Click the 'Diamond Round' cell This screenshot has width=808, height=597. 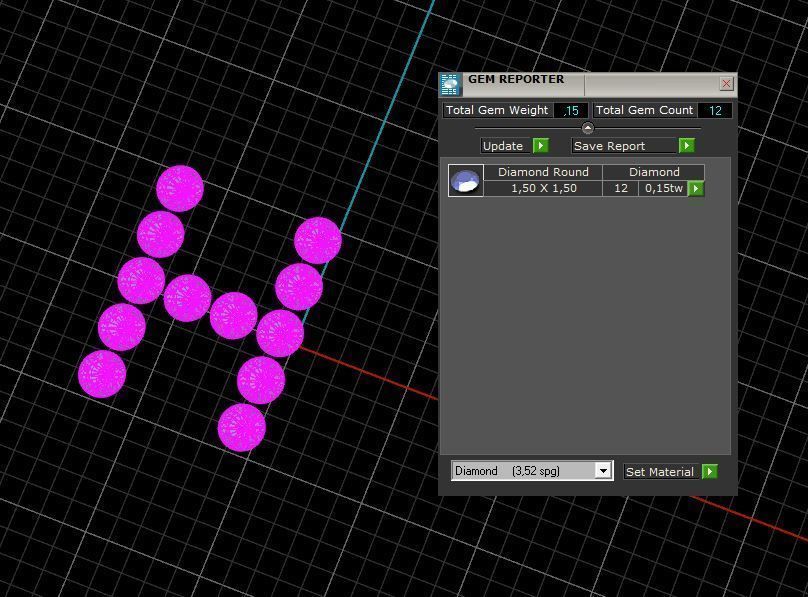543,172
